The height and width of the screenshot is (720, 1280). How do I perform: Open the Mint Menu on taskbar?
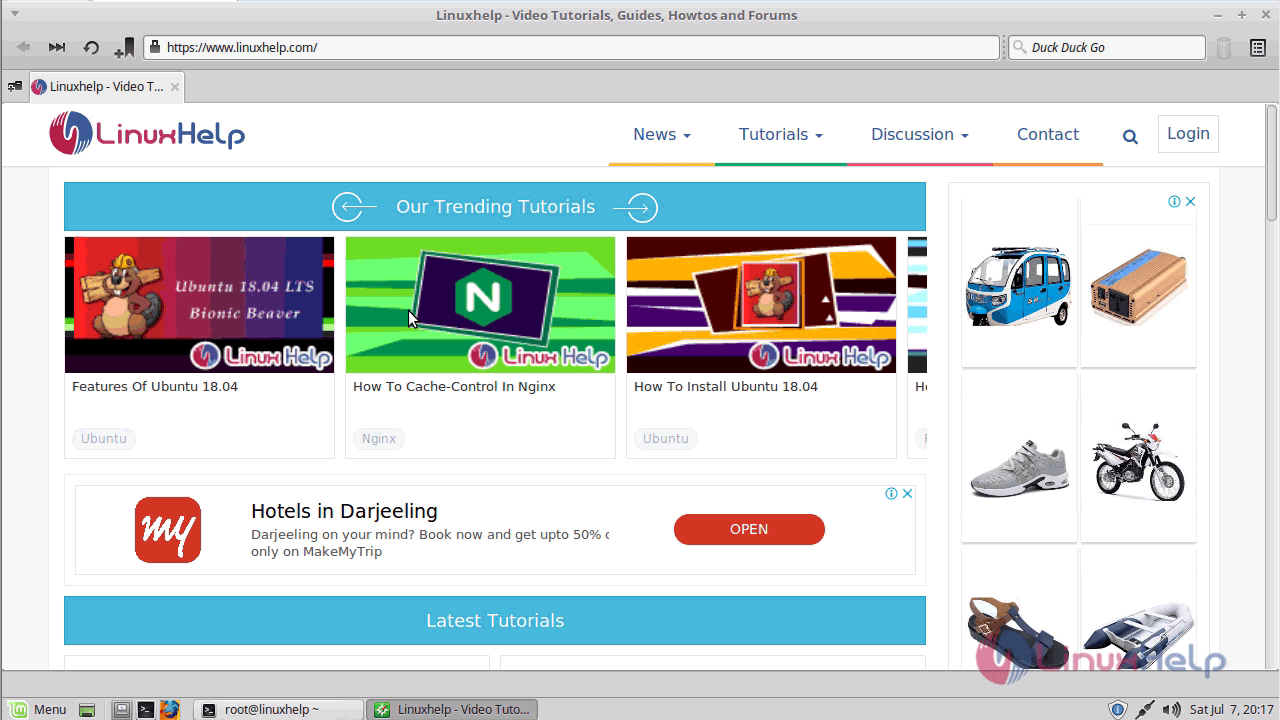pos(38,709)
